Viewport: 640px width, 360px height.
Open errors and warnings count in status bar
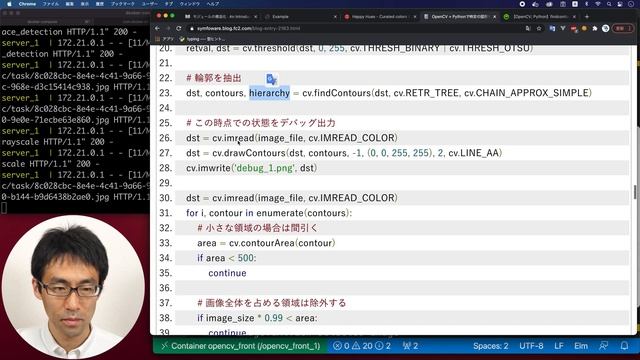click(362, 346)
